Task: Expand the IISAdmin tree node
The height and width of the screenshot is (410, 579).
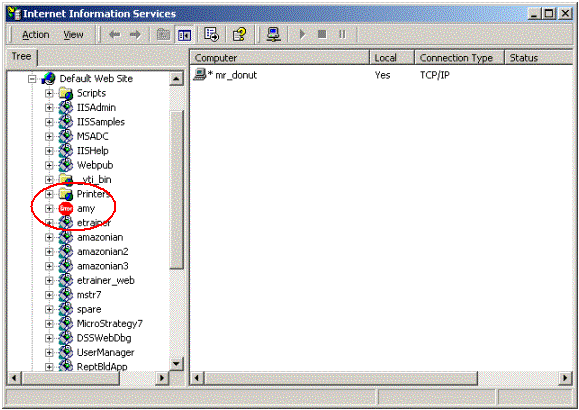Action: pyautogui.click(x=49, y=107)
